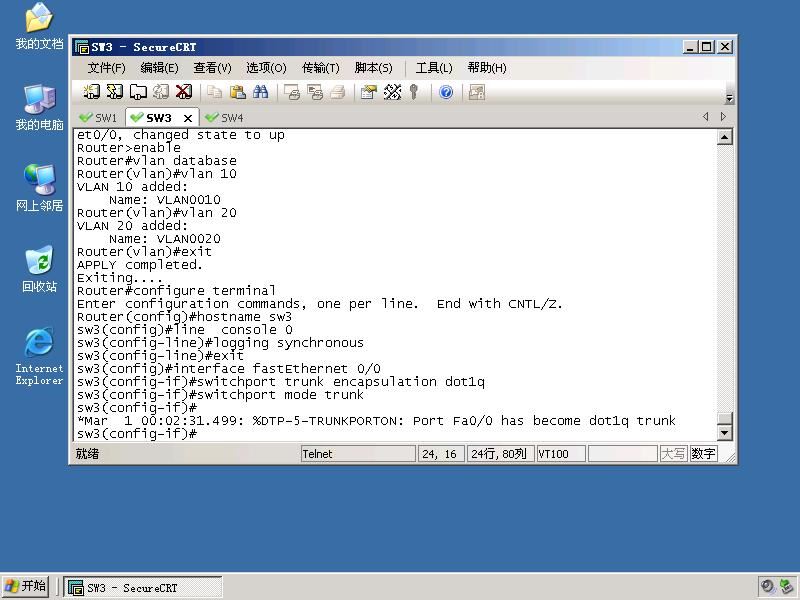Click SW3 - SecureCRT taskbar button
800x600 pixels.
(x=143, y=587)
